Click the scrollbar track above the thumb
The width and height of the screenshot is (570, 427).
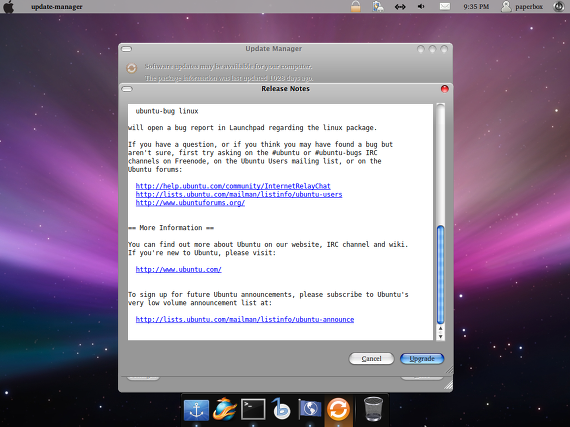tap(440, 164)
